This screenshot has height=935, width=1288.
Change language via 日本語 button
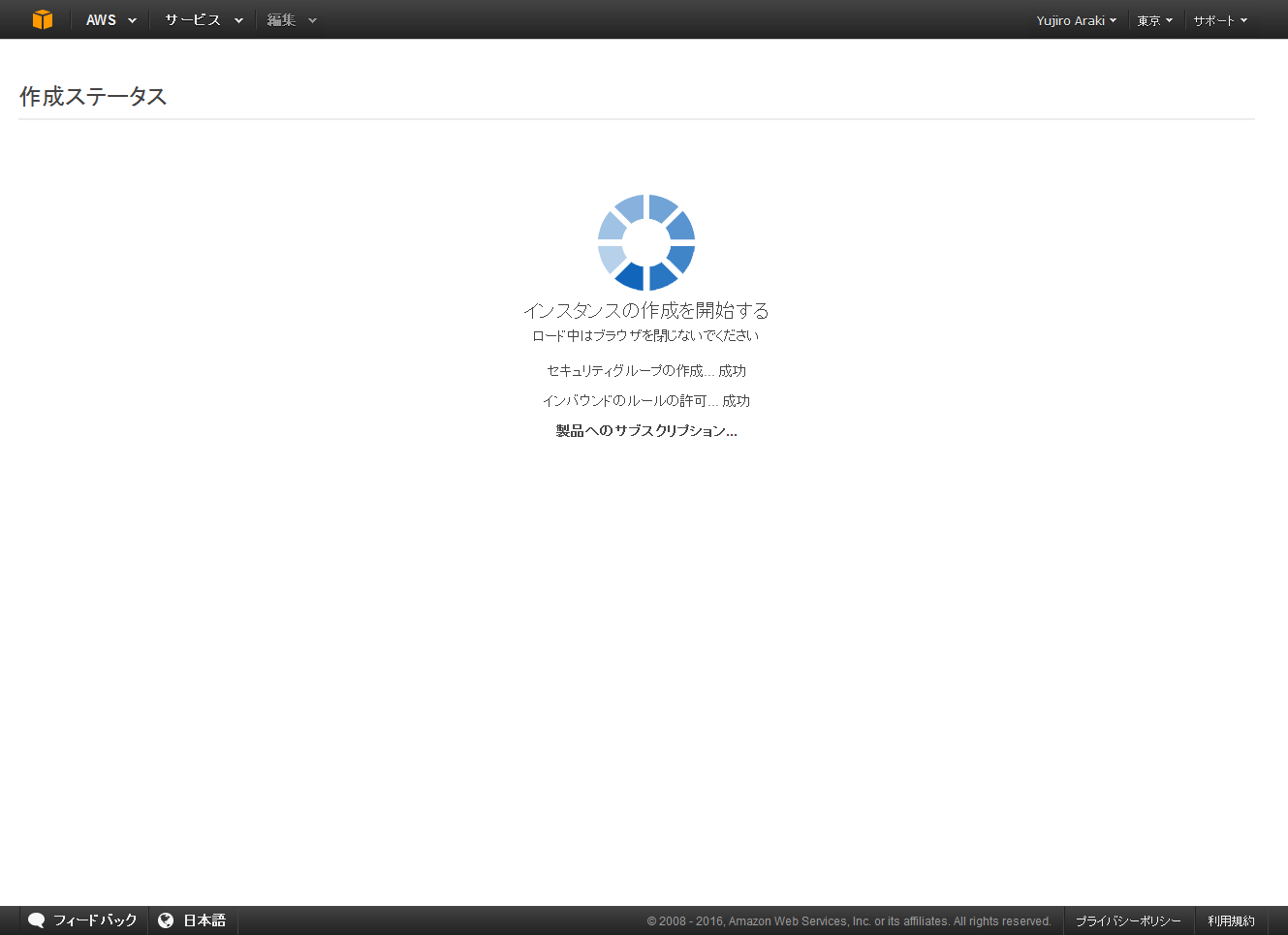pyautogui.click(x=204, y=920)
